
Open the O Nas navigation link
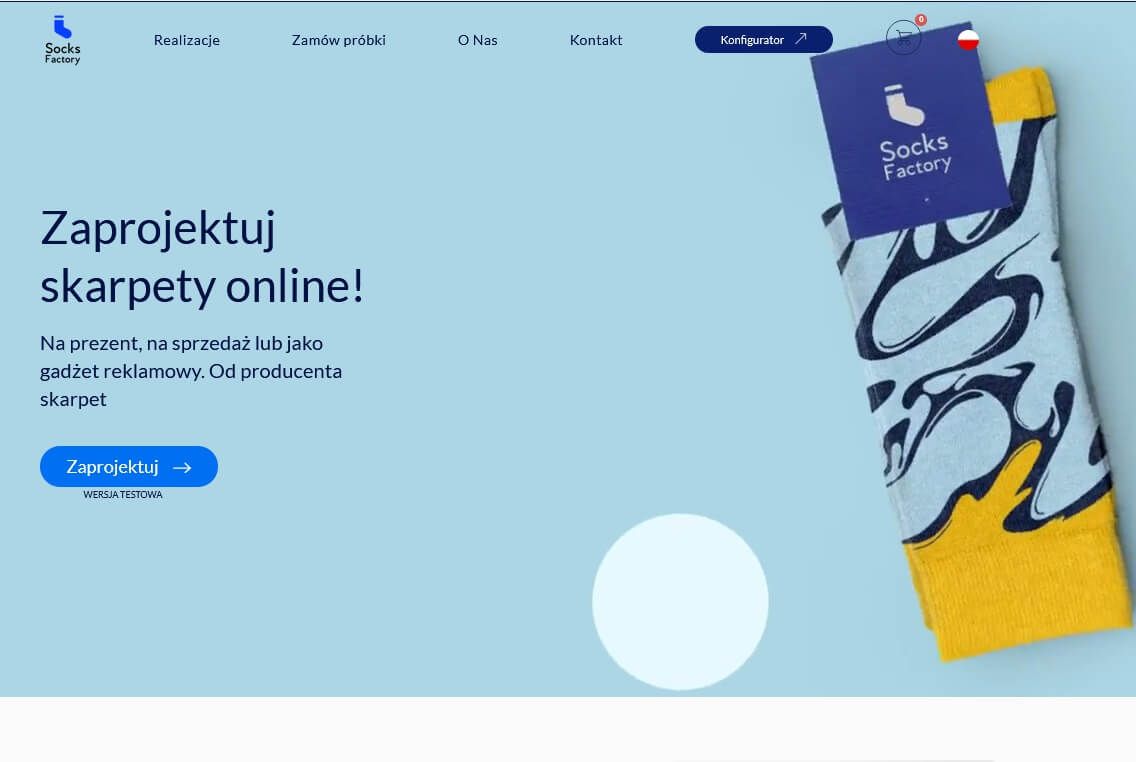[x=477, y=40]
